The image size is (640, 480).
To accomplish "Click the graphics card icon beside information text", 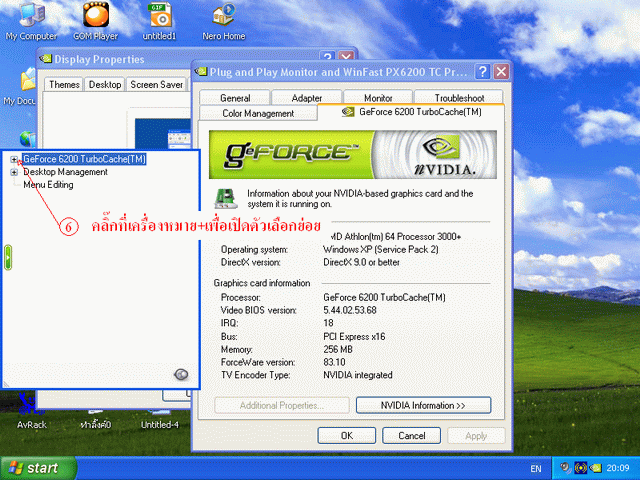I will pos(226,198).
